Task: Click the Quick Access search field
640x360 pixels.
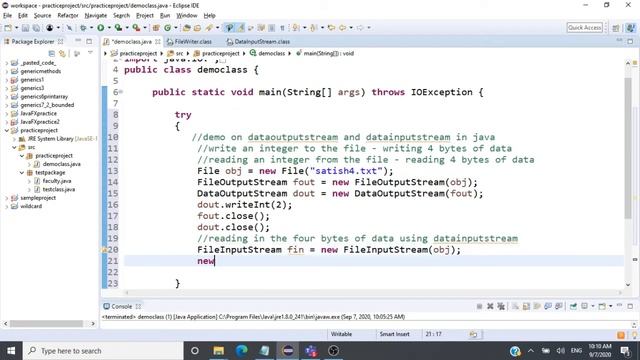Action: tap(584, 28)
